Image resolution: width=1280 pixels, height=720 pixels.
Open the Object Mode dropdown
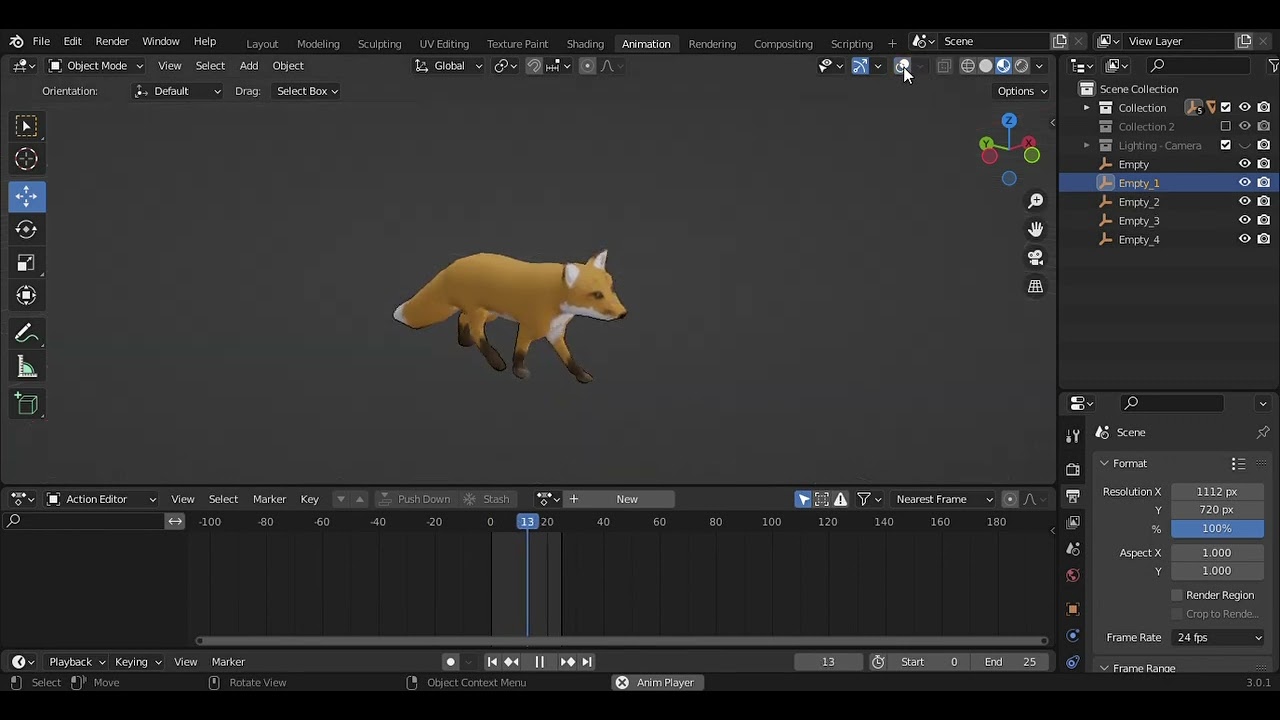tap(96, 66)
